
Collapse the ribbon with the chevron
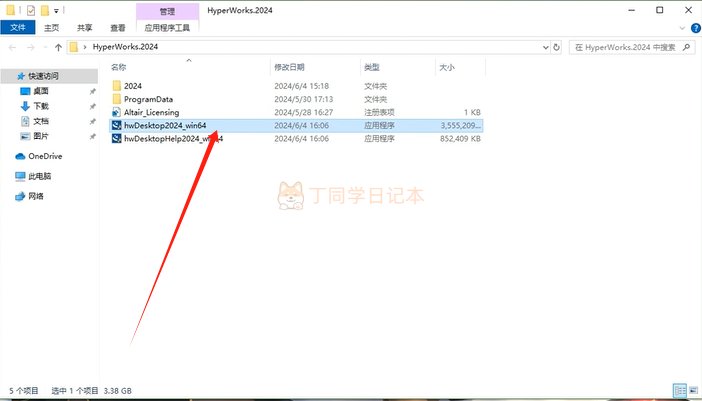pos(682,28)
